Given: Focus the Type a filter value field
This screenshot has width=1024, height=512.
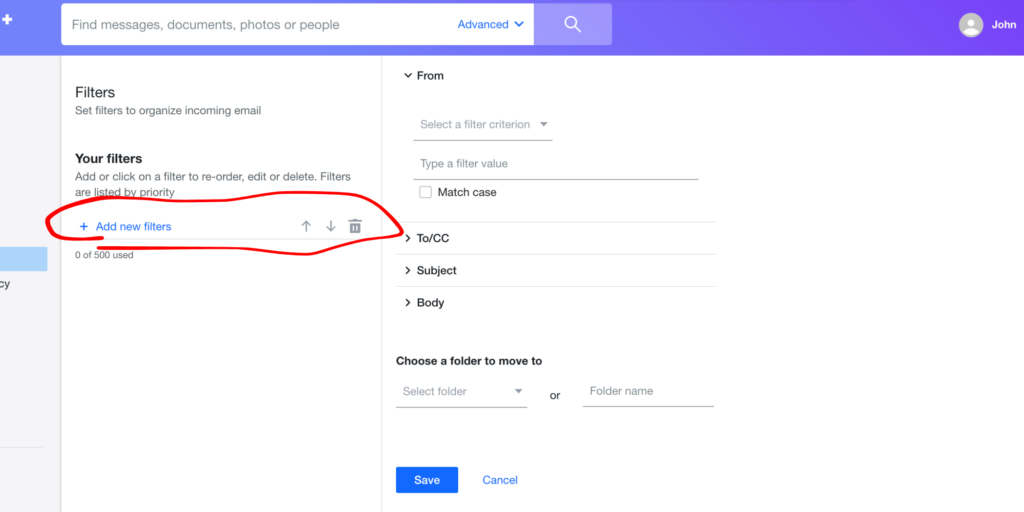Looking at the screenshot, I should click(x=555, y=164).
